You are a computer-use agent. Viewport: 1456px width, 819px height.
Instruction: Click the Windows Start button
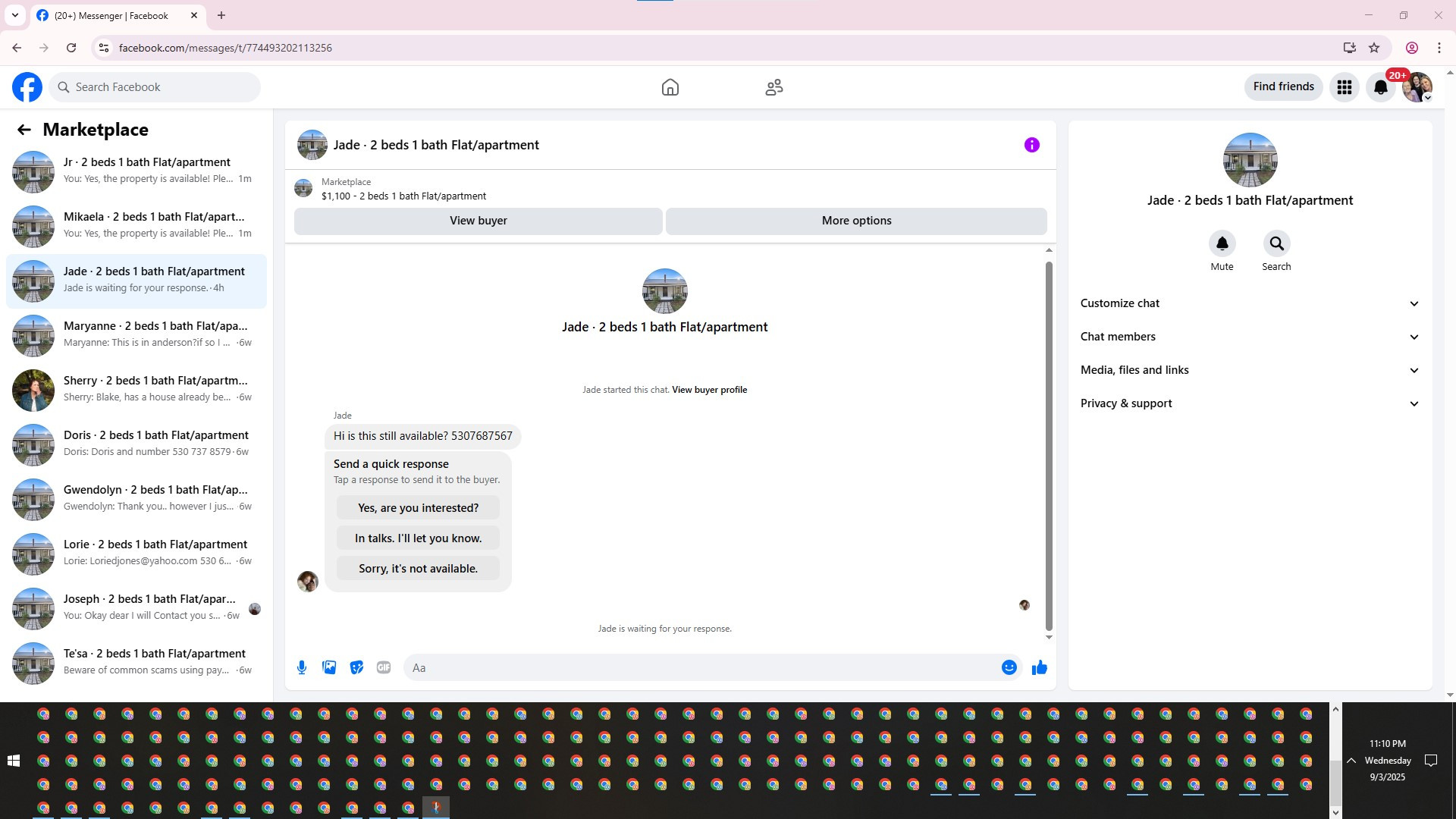pos(14,761)
